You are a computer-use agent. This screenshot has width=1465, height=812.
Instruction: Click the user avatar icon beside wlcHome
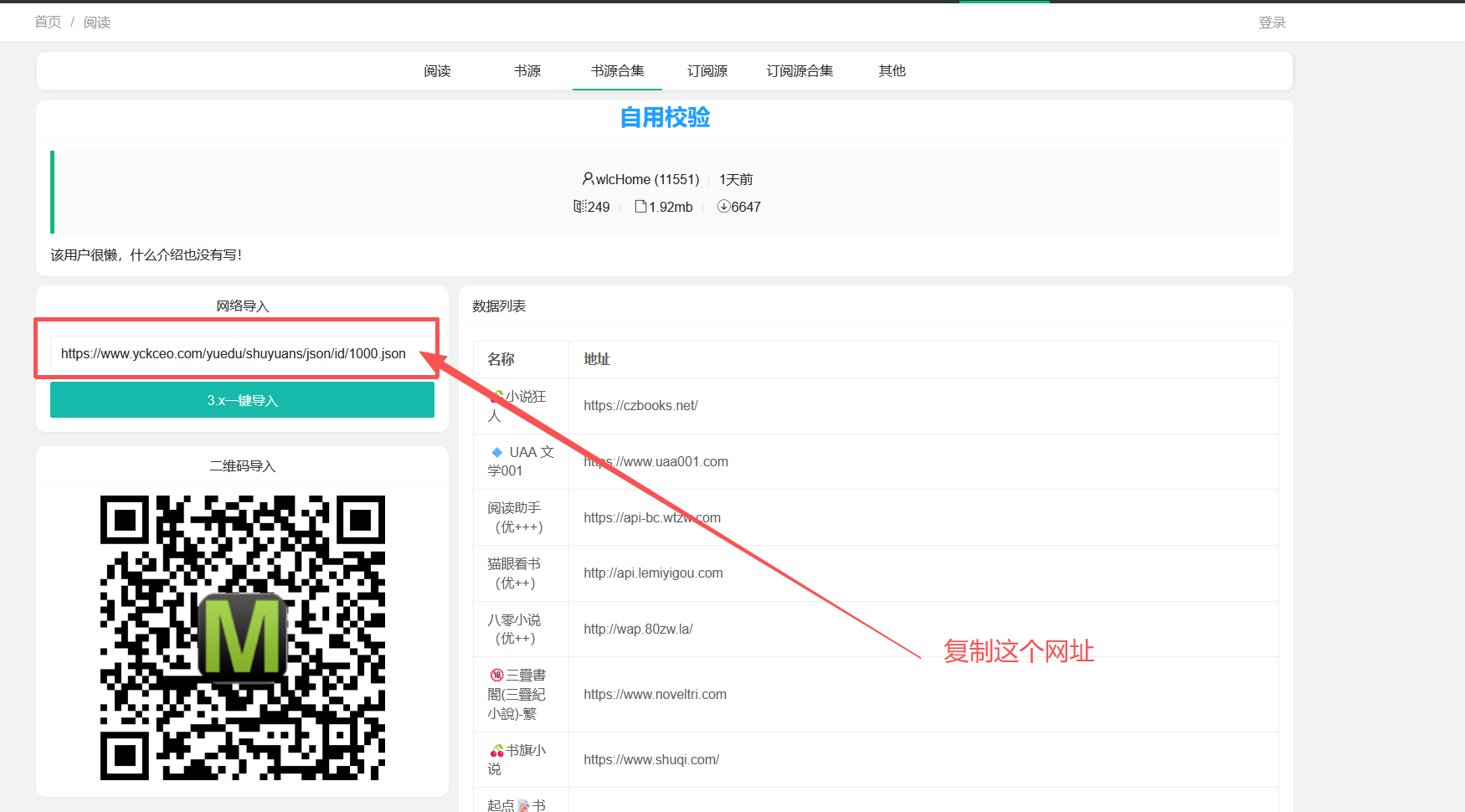click(589, 179)
